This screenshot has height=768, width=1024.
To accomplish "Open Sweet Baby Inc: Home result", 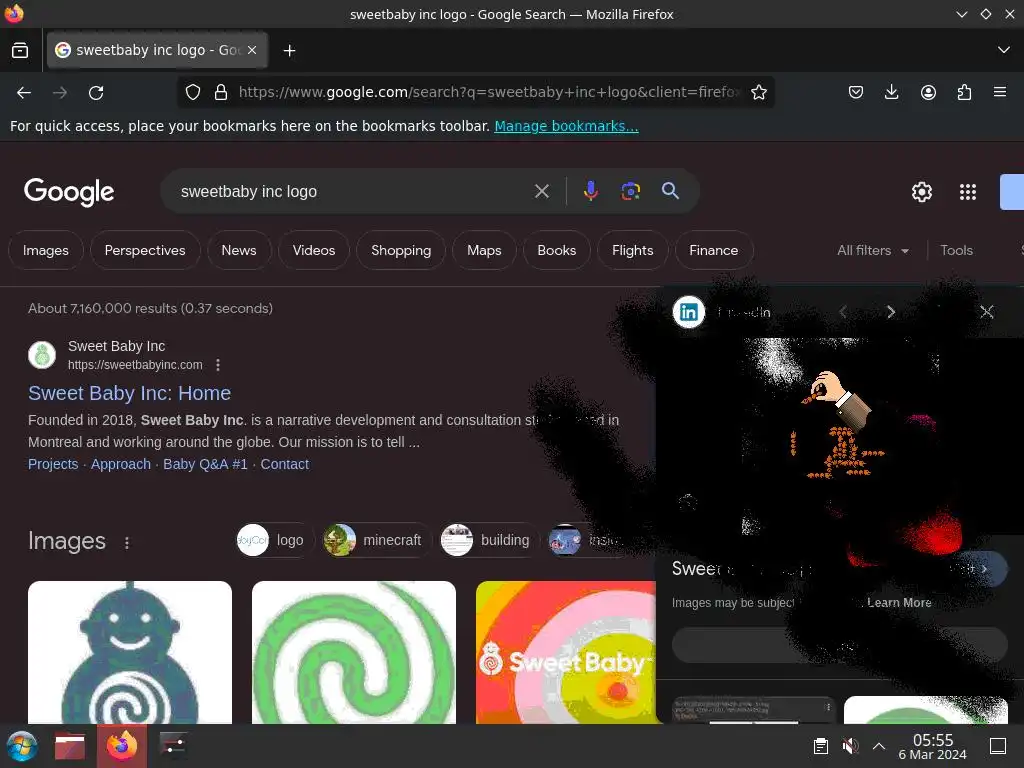I will pyautogui.click(x=129, y=393).
